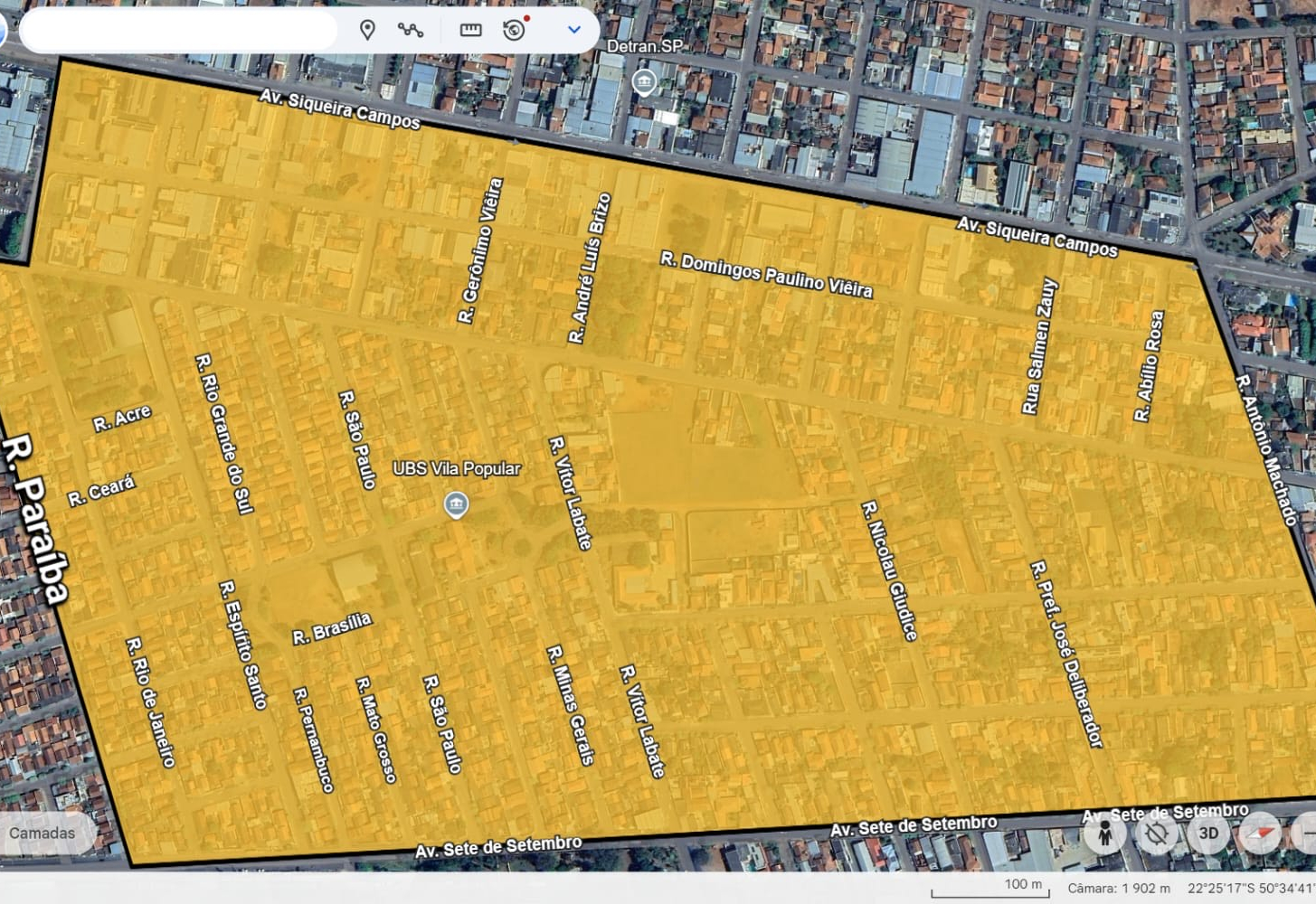Click the Detran SP text label
The height and width of the screenshot is (904, 1316).
(644, 46)
